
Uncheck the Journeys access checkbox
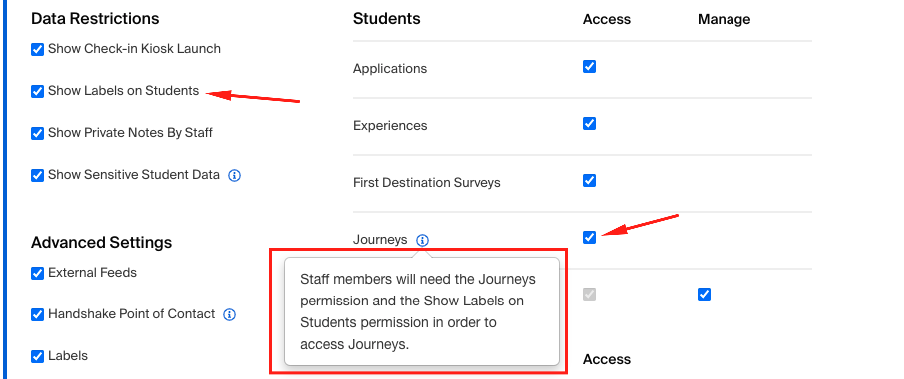[589, 237]
